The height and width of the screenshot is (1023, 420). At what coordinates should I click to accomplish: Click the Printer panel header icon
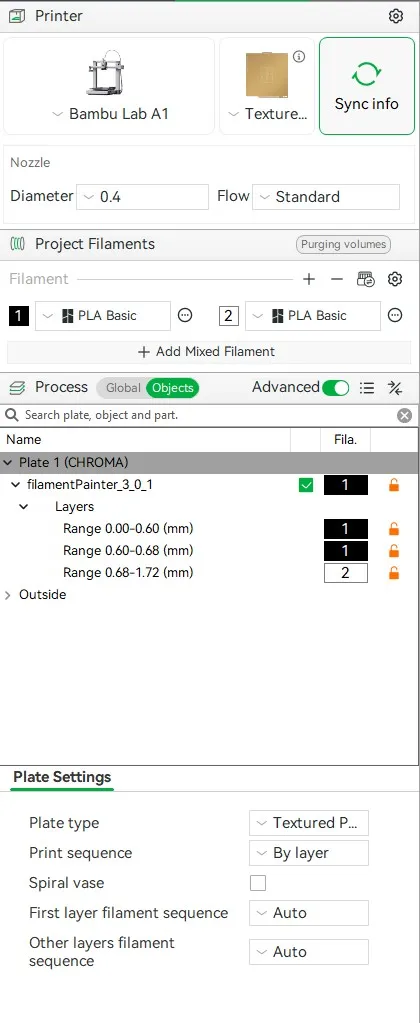coord(18,16)
